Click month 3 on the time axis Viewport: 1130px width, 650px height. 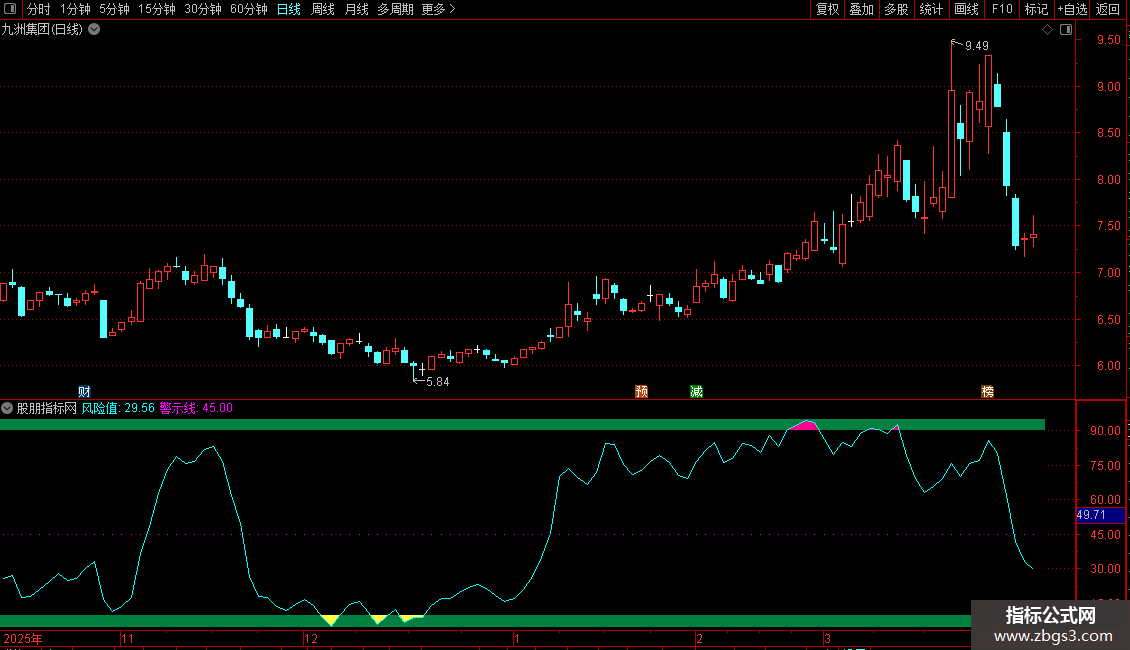pos(827,638)
